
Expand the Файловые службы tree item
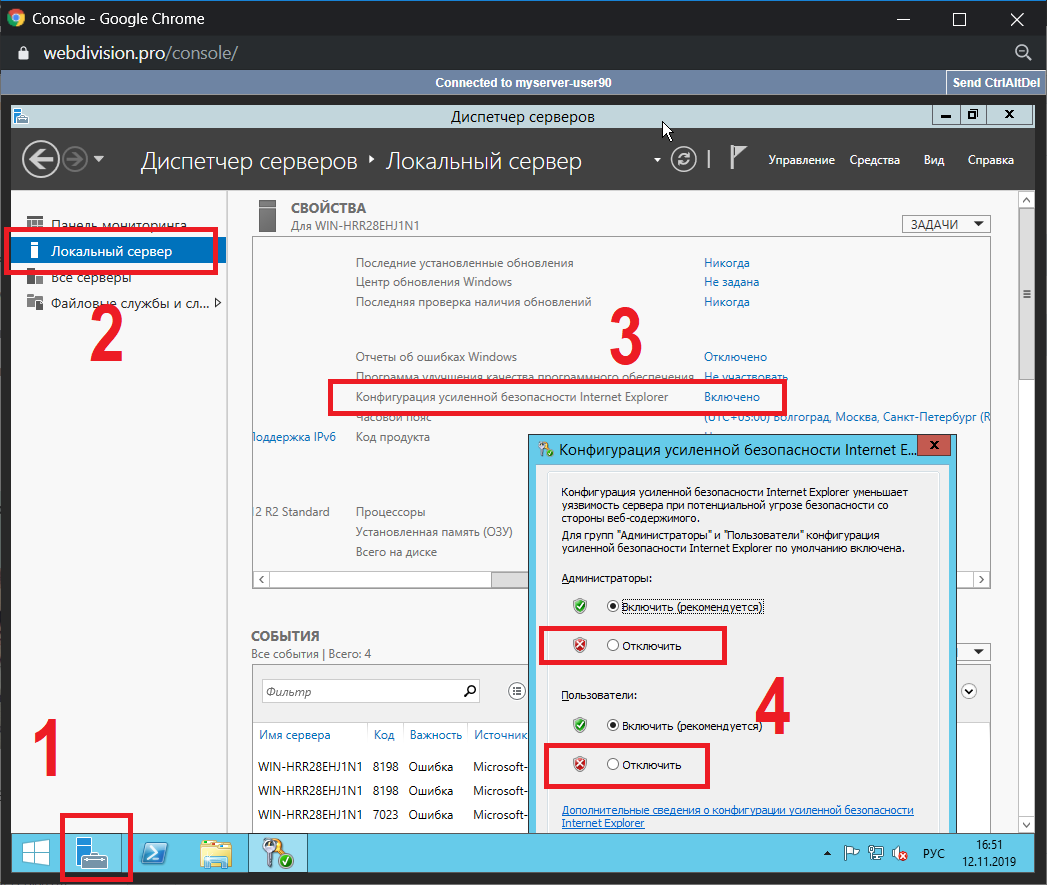point(218,303)
